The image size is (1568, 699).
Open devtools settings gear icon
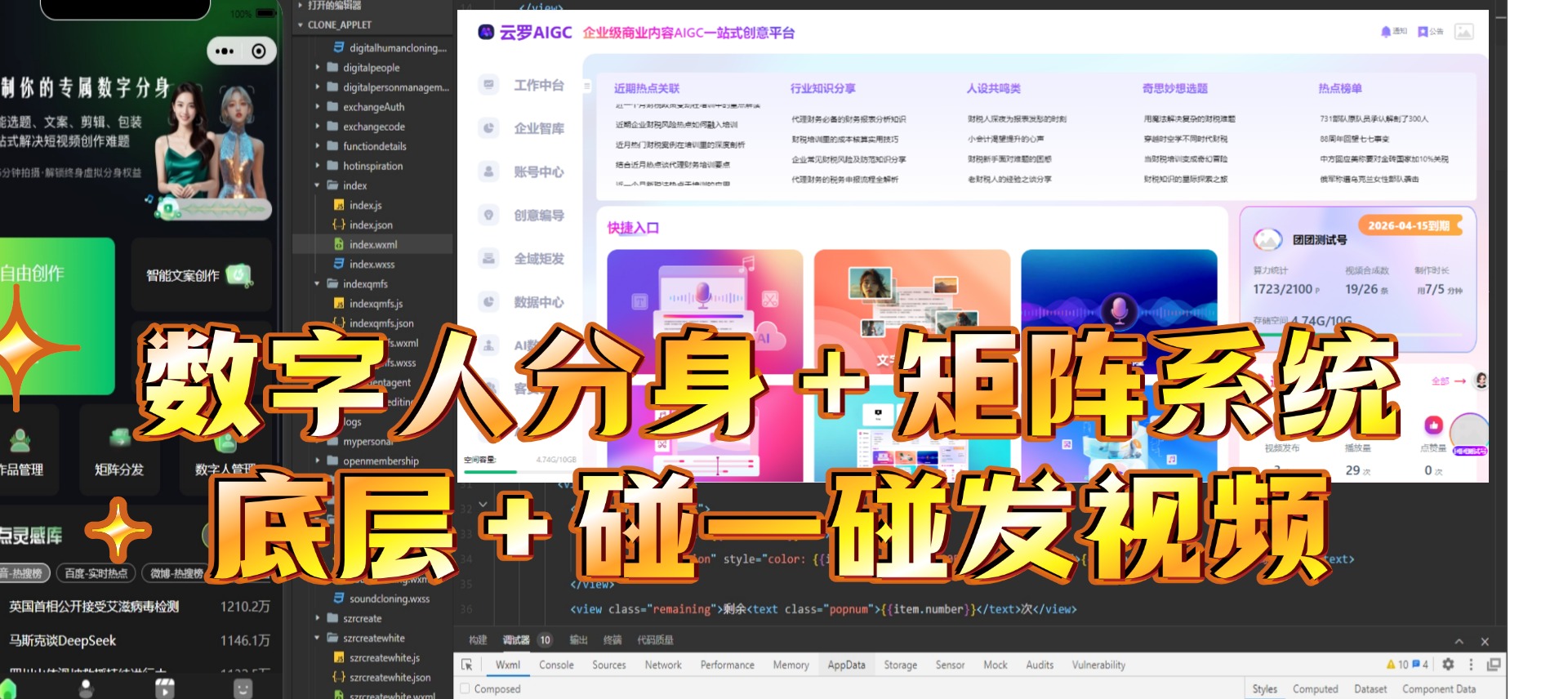pyautogui.click(x=1448, y=665)
